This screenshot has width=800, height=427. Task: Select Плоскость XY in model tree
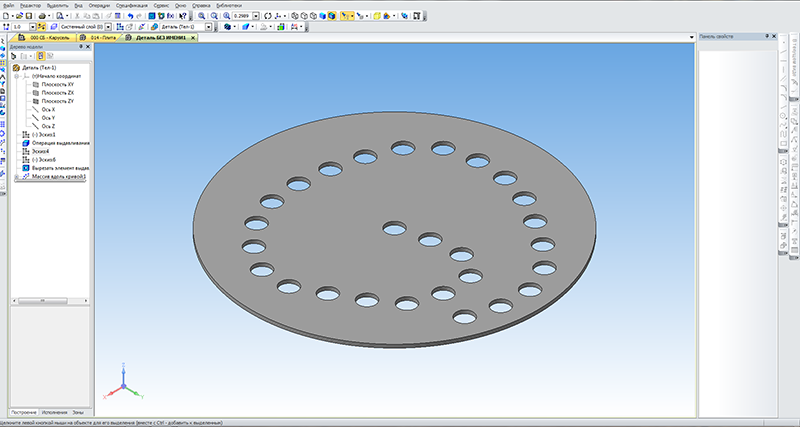57,85
